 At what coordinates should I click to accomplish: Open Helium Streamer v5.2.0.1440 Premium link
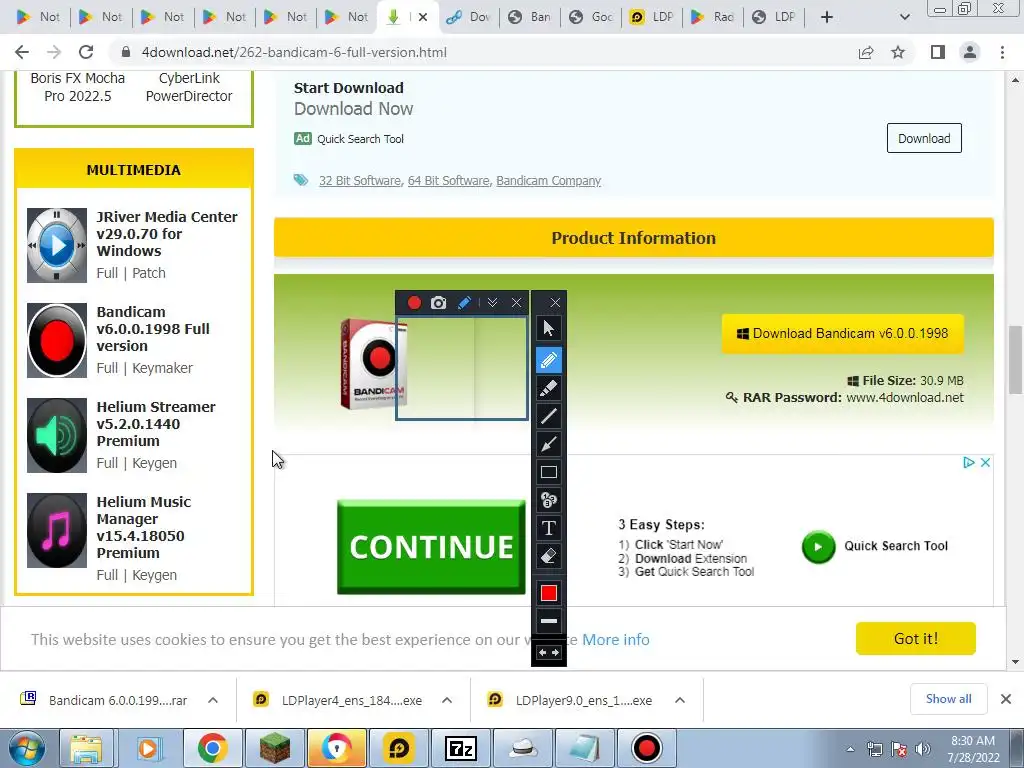pos(156,424)
